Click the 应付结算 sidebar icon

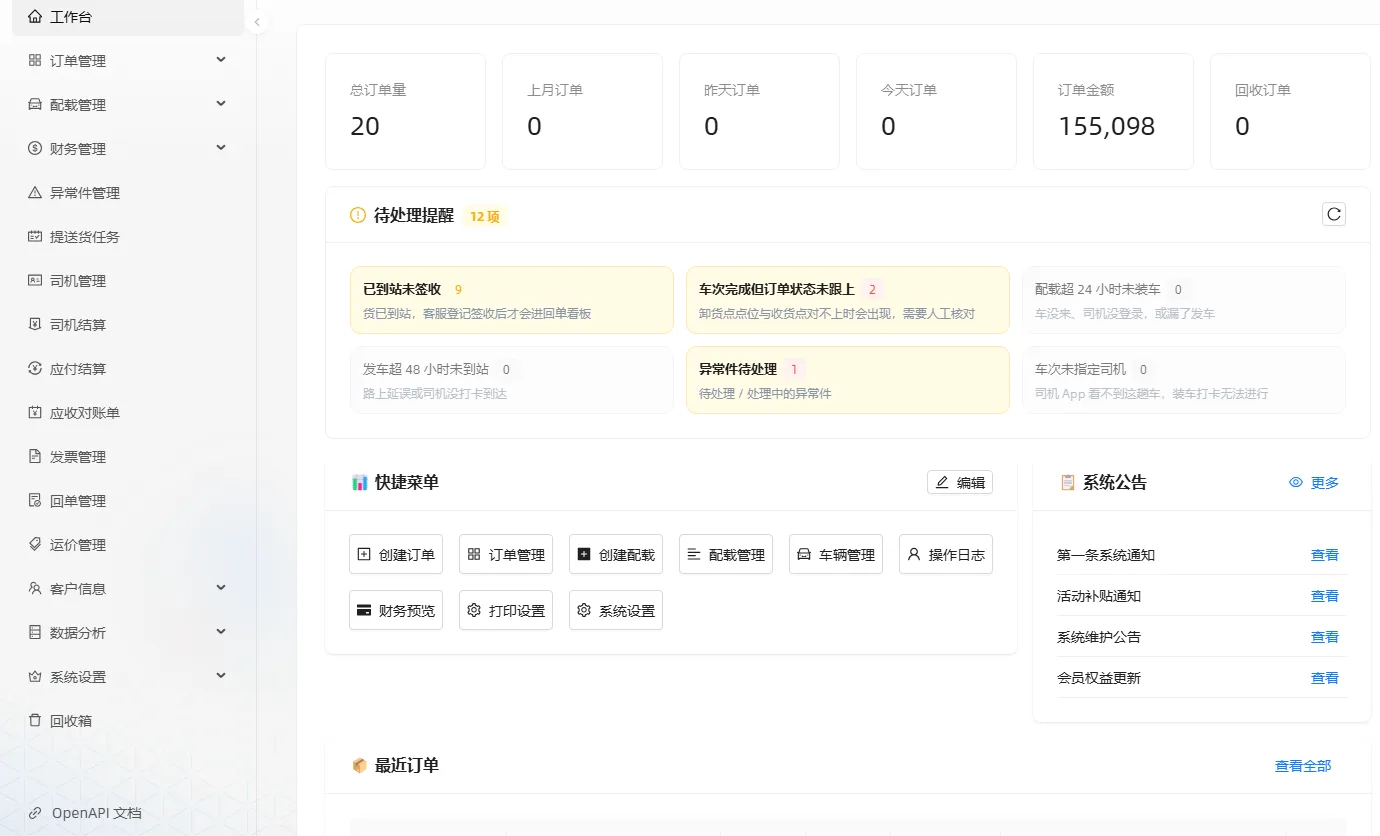(35, 368)
